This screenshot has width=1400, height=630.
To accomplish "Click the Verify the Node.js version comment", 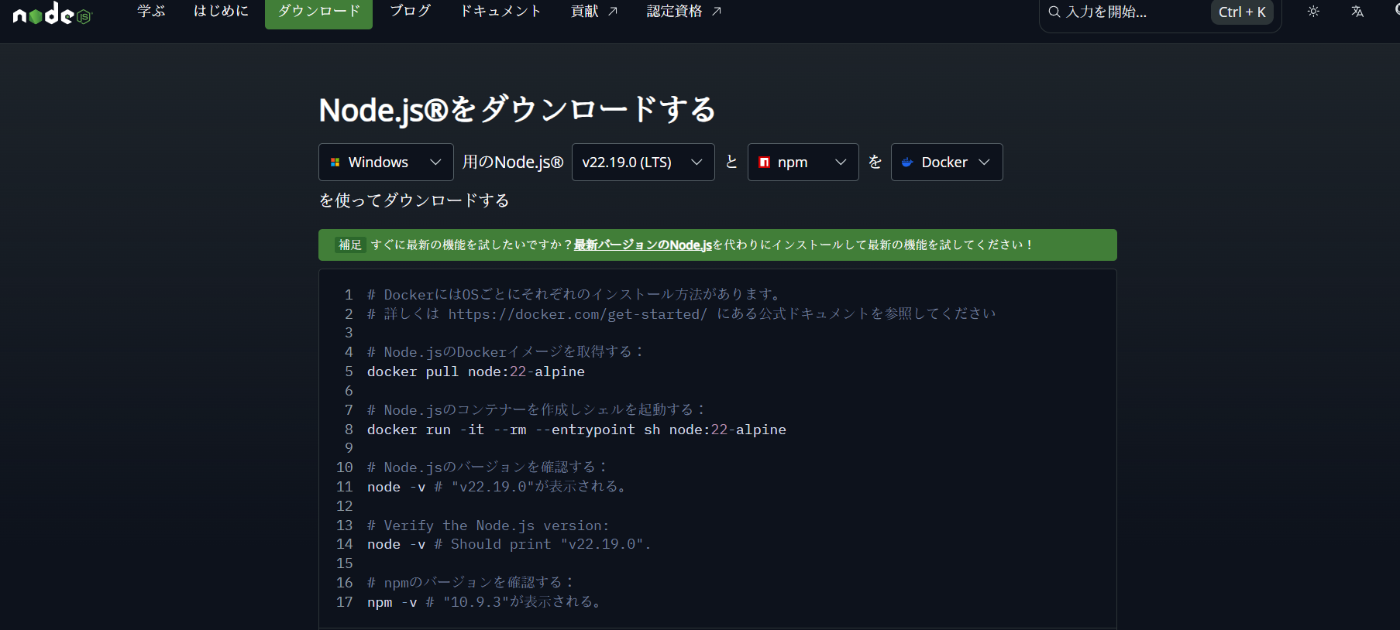I will (x=488, y=525).
